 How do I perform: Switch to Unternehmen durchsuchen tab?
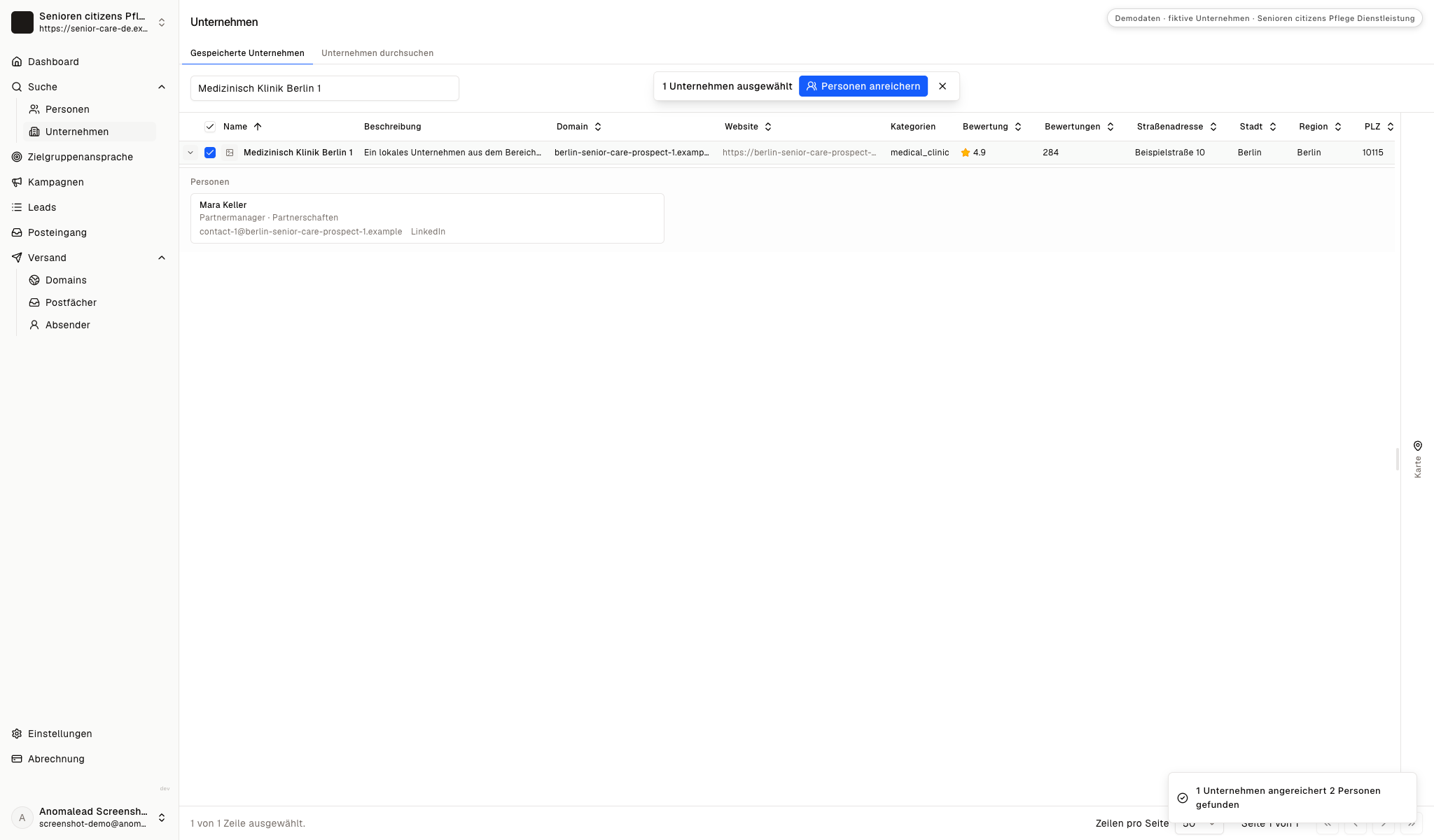[x=377, y=53]
